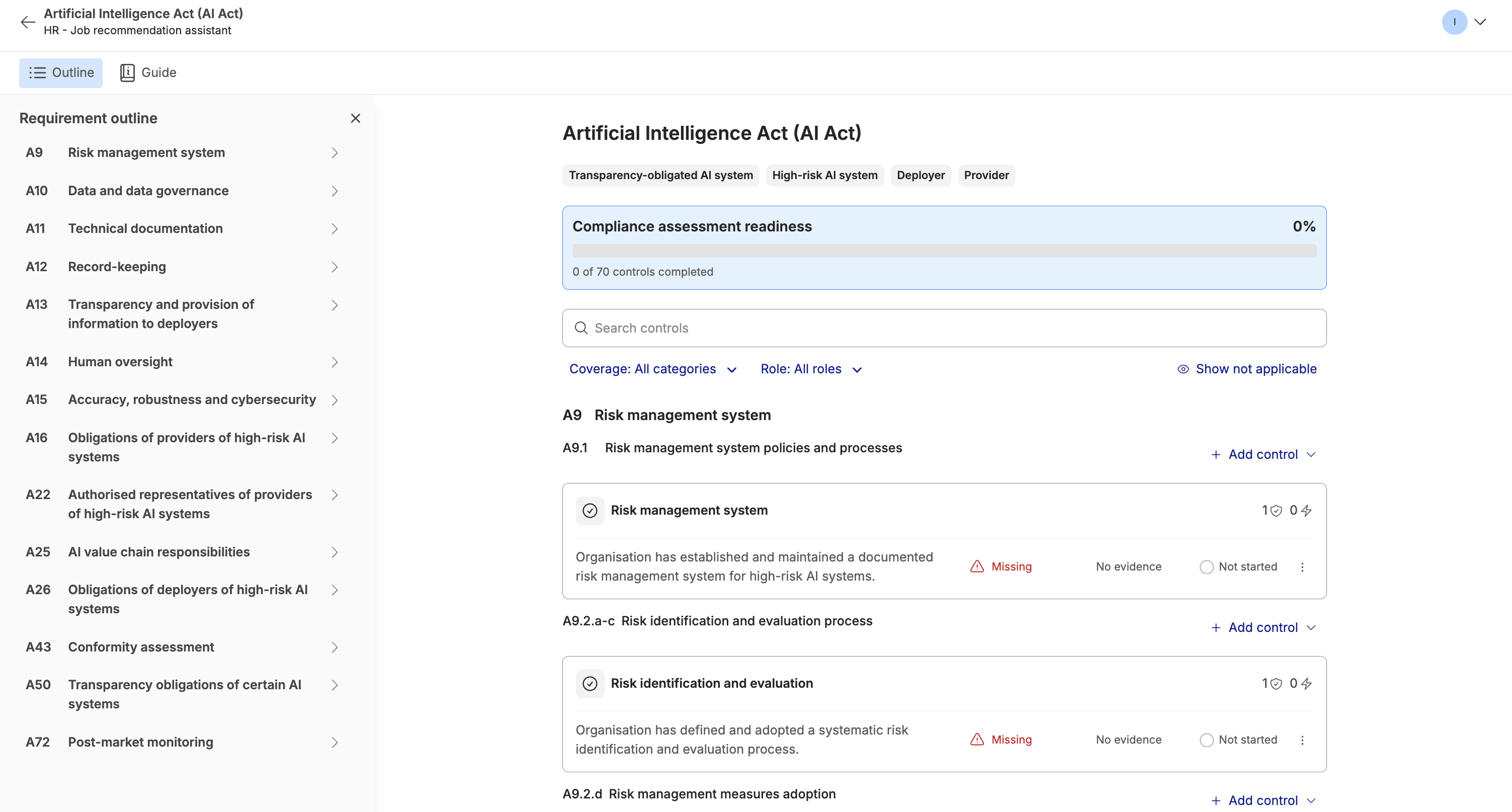Add control to A9.2.d section
The width and height of the screenshot is (1512, 812).
(x=1263, y=801)
